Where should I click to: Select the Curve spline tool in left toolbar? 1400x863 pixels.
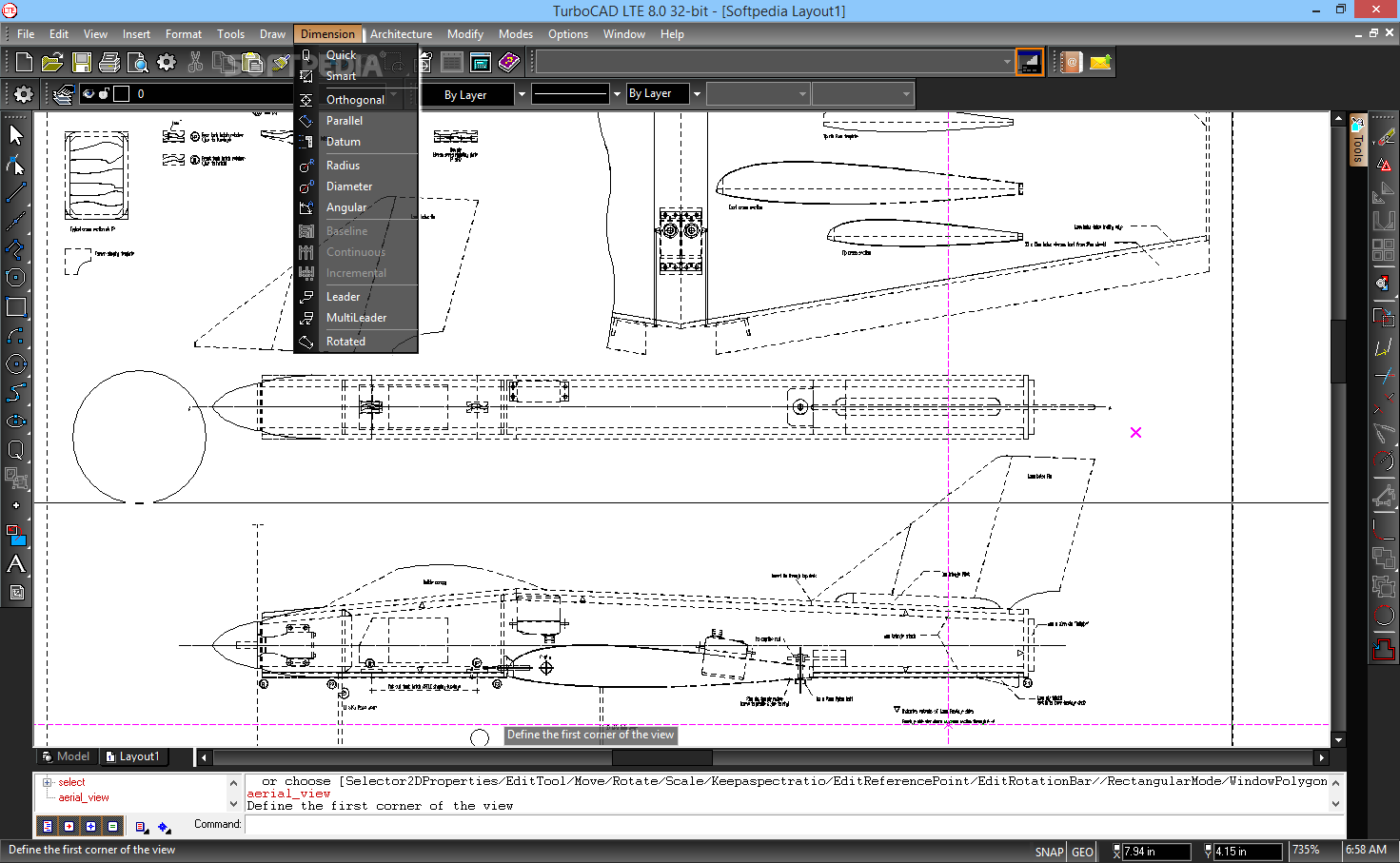coord(16,392)
